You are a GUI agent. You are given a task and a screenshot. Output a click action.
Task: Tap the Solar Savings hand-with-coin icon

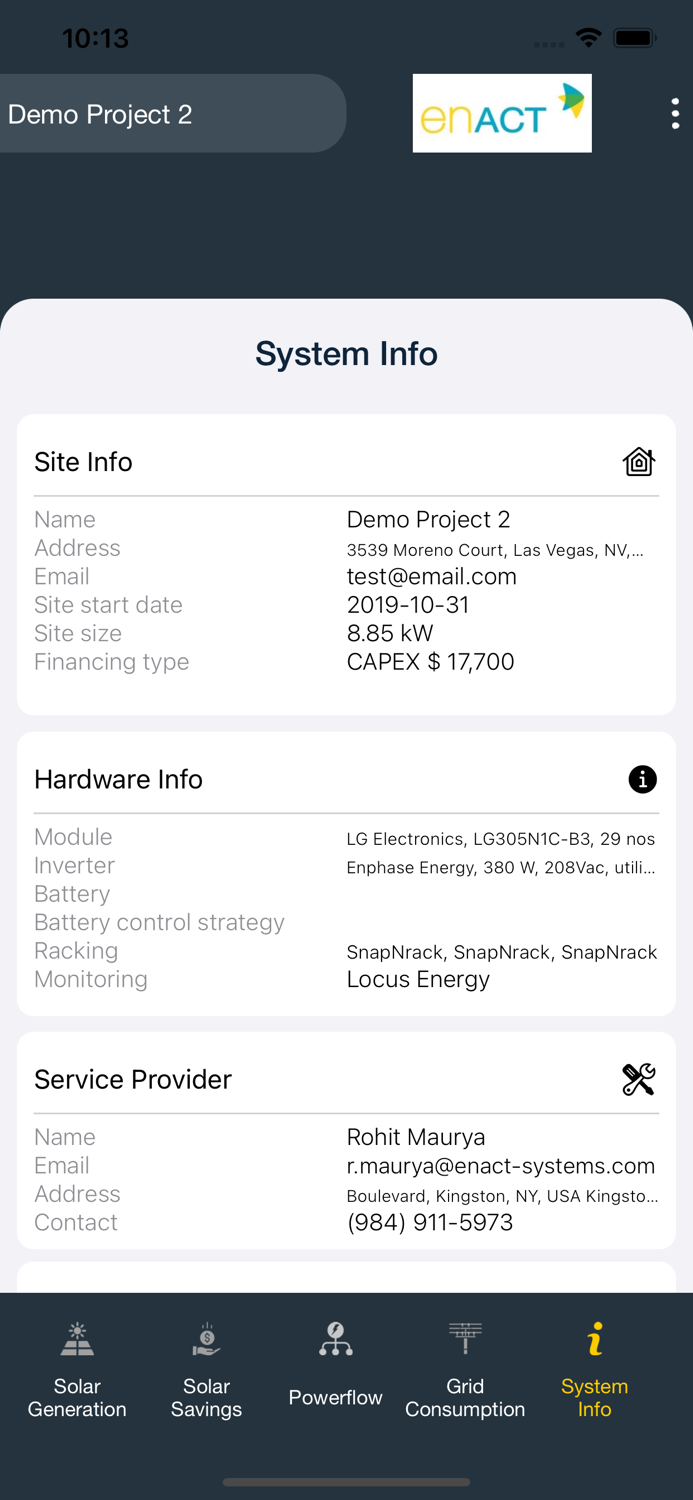coord(206,1337)
